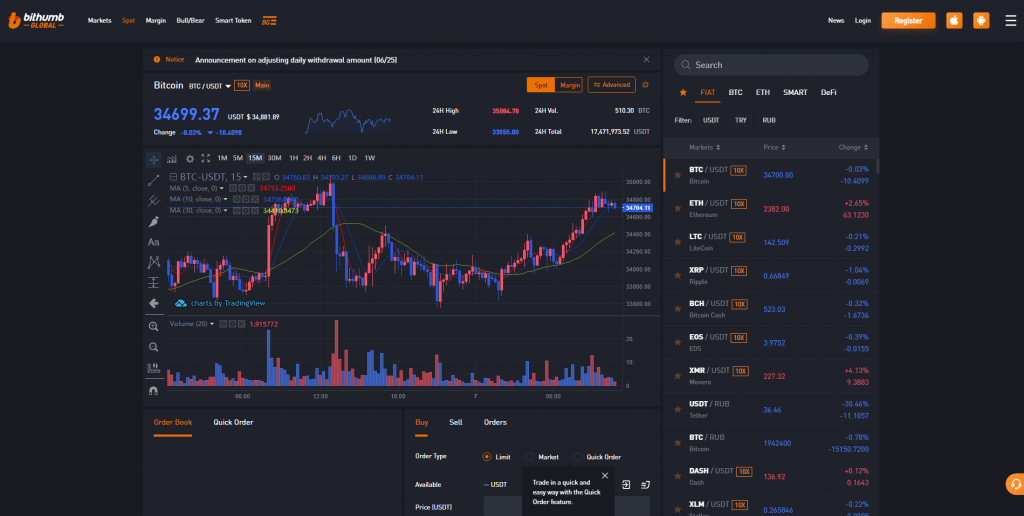Open the Margin menu in header
Viewport: 1024px width, 516px height.
click(x=155, y=21)
